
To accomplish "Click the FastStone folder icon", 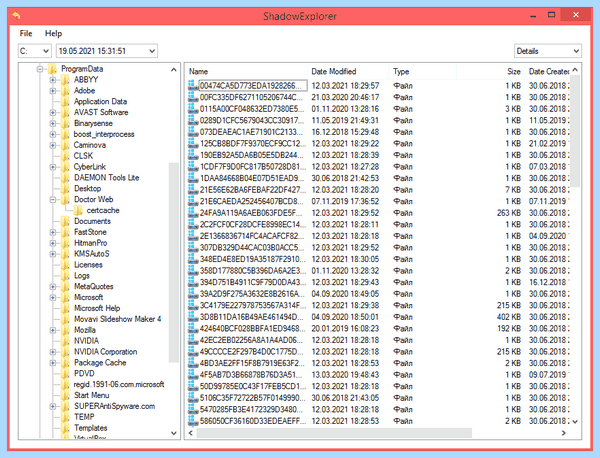I will pyautogui.click(x=65, y=232).
